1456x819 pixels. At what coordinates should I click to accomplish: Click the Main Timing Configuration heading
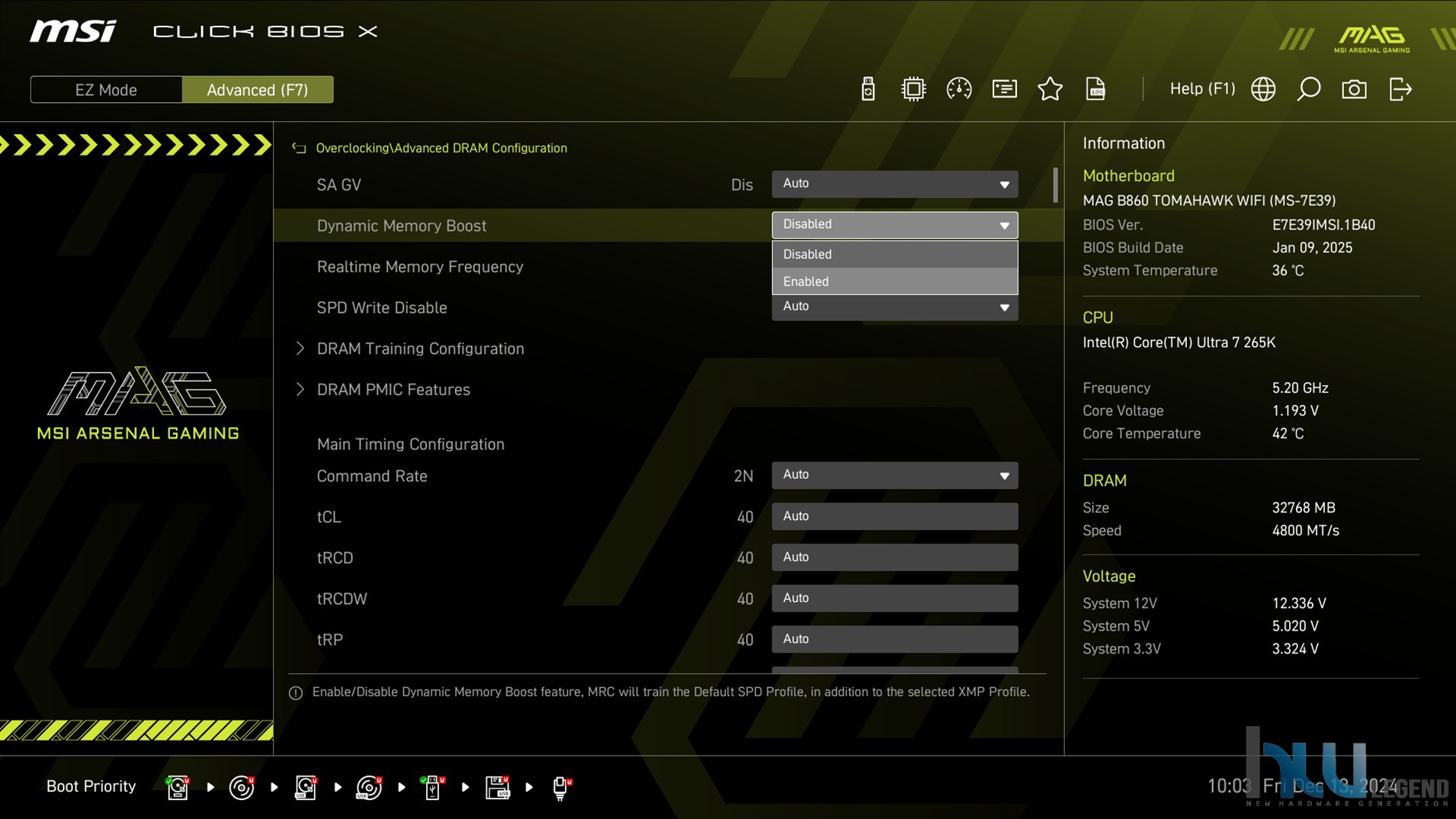pyautogui.click(x=411, y=444)
